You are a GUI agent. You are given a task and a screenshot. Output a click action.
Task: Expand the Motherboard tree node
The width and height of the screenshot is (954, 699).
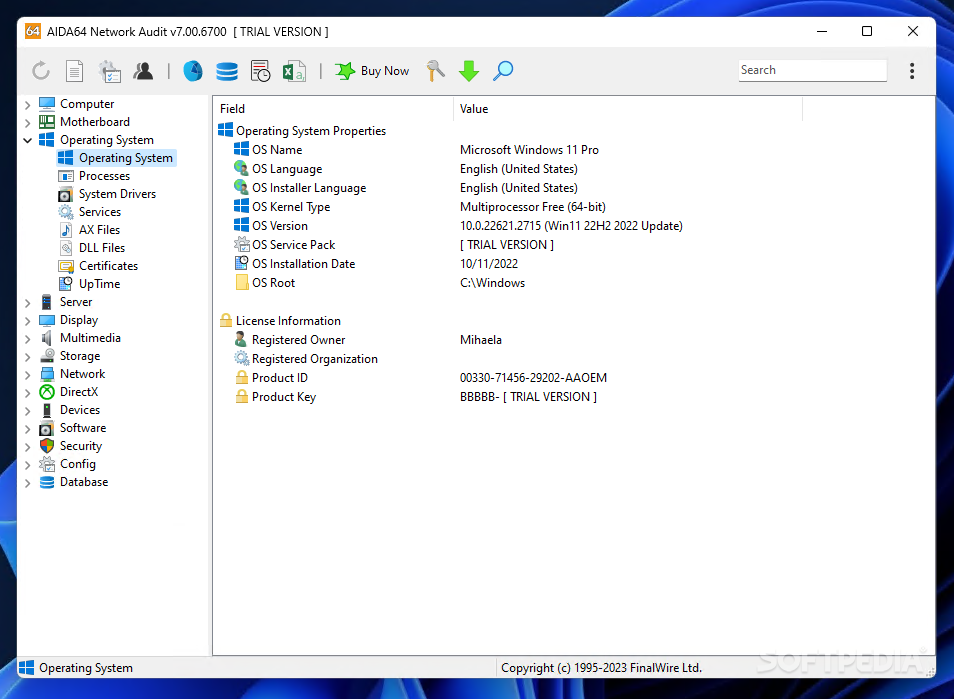click(x=27, y=122)
